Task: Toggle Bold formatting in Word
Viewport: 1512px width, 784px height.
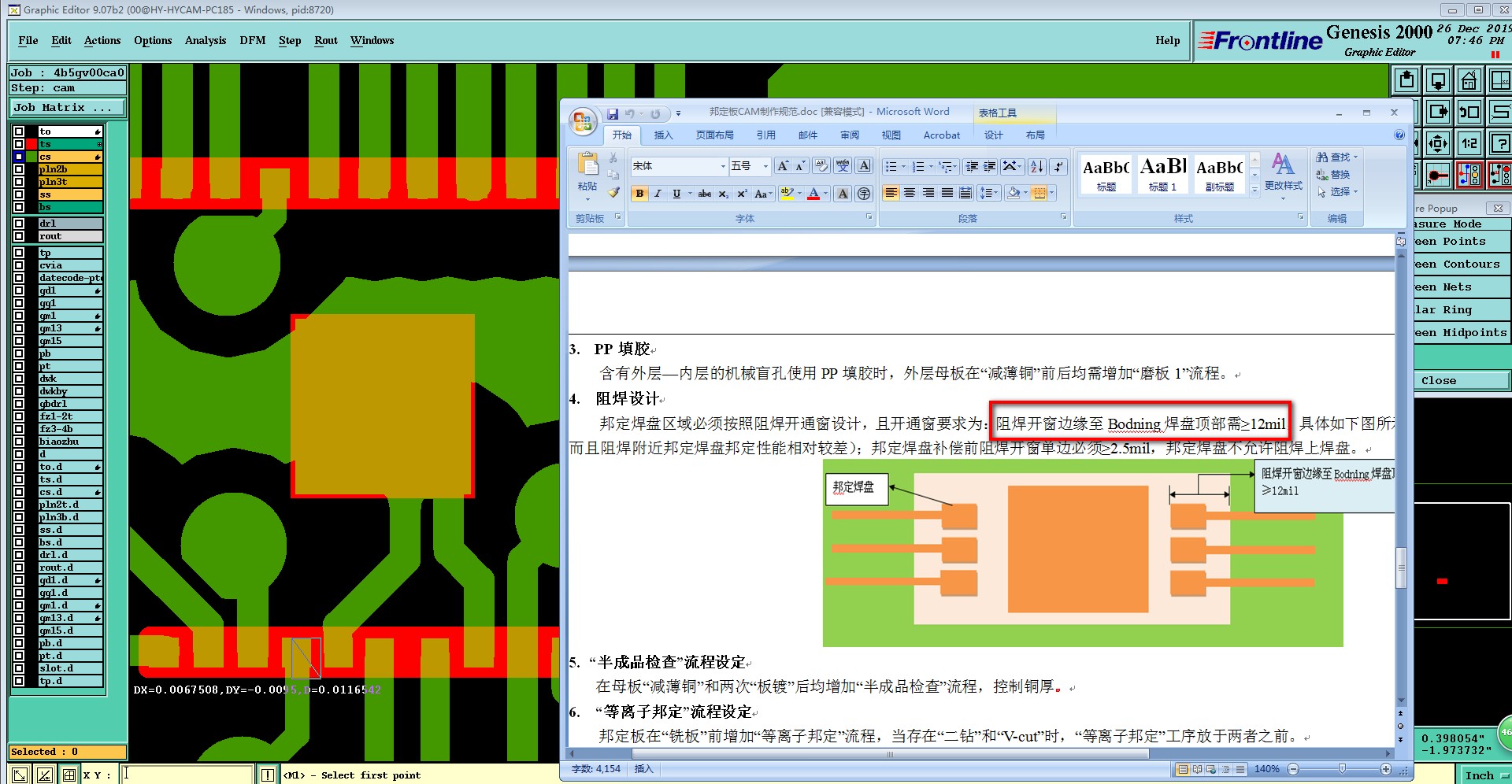Action: tap(639, 193)
